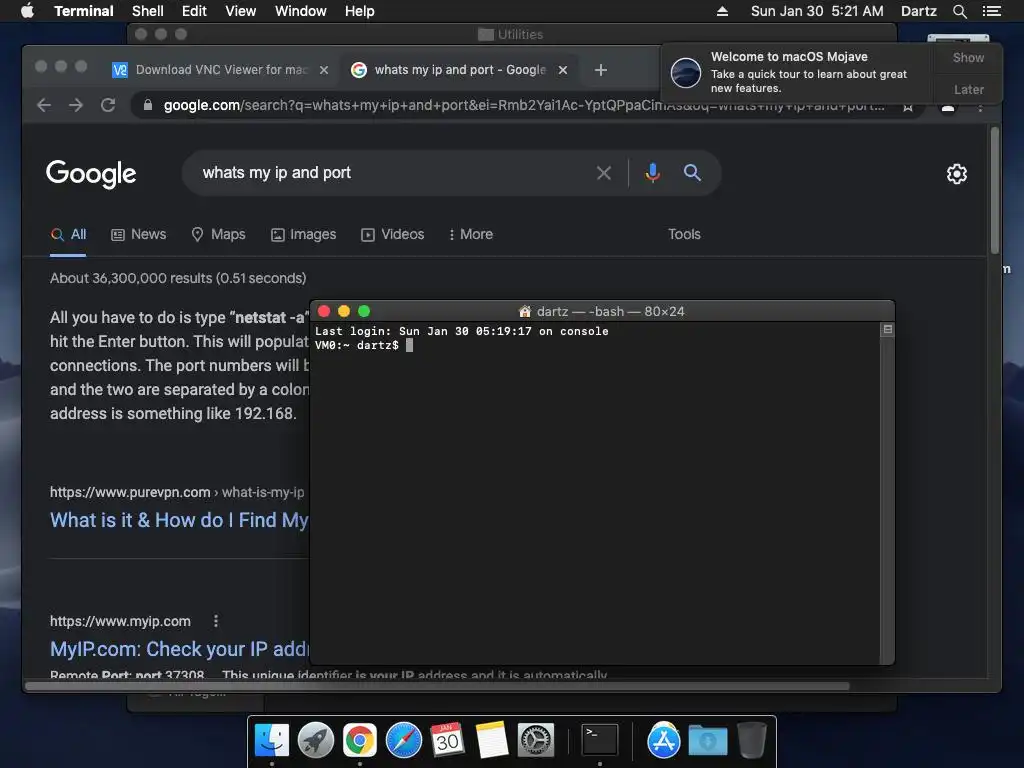Open the purevpn What is it result

[x=179, y=520]
